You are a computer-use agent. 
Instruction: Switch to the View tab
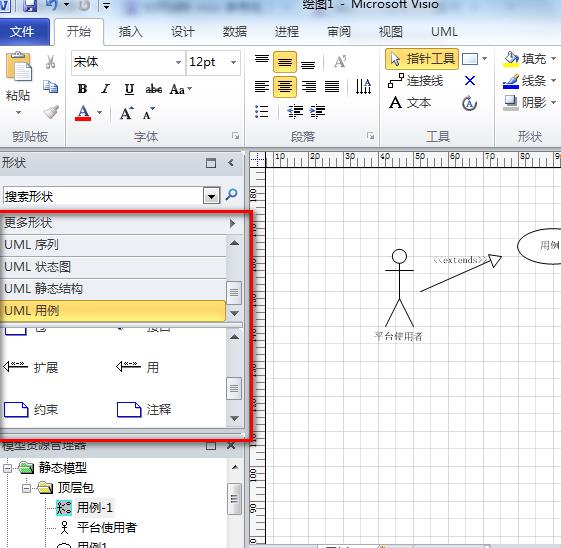pos(391,32)
